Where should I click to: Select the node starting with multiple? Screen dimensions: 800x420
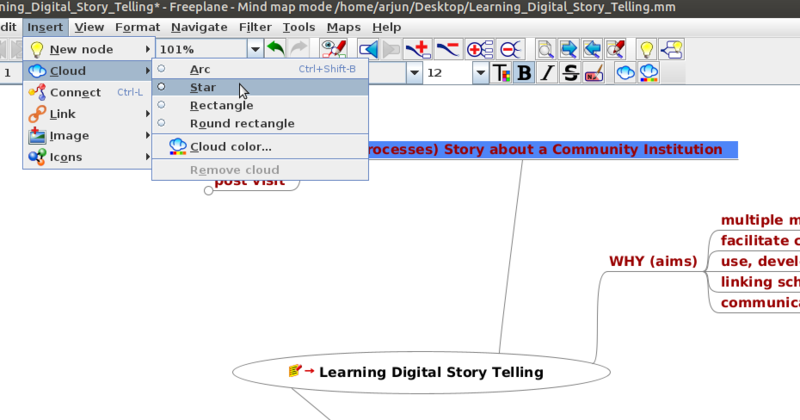(x=760, y=220)
